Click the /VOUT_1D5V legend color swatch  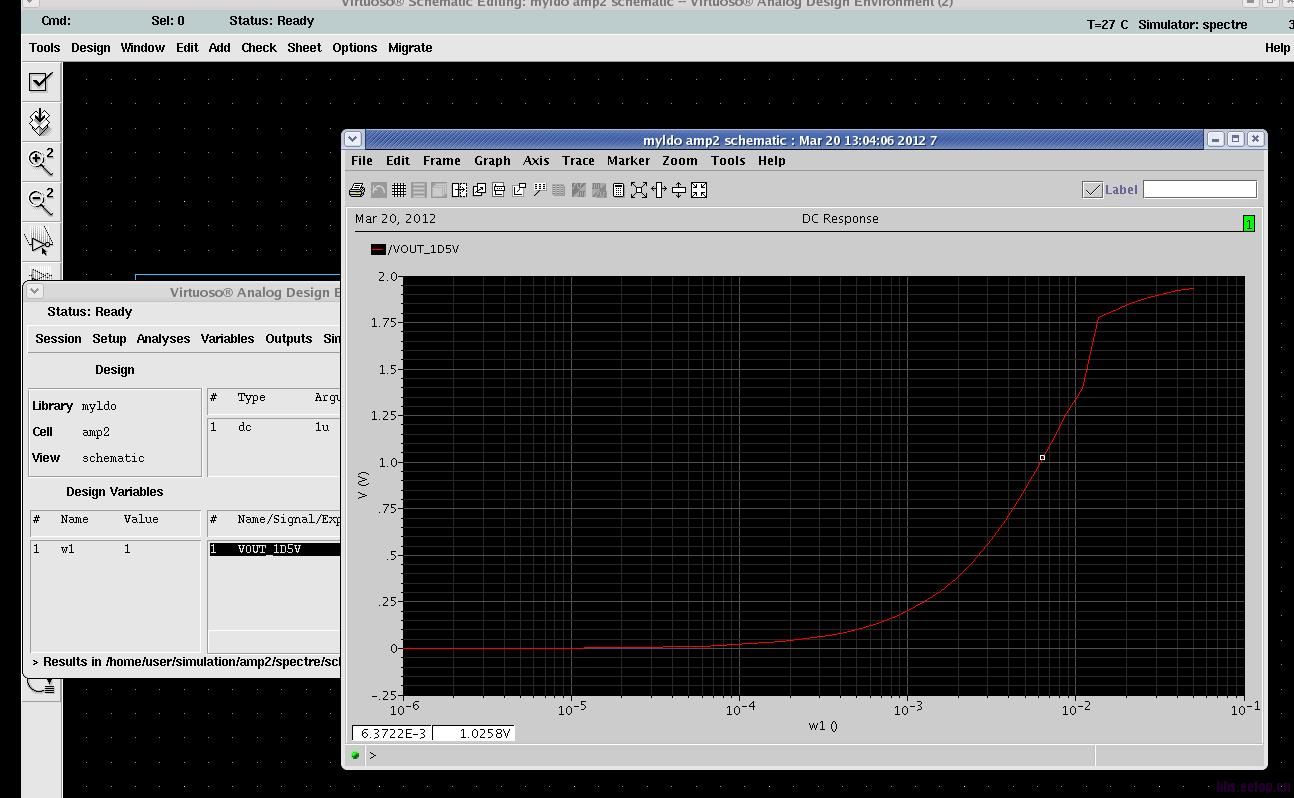(x=378, y=249)
